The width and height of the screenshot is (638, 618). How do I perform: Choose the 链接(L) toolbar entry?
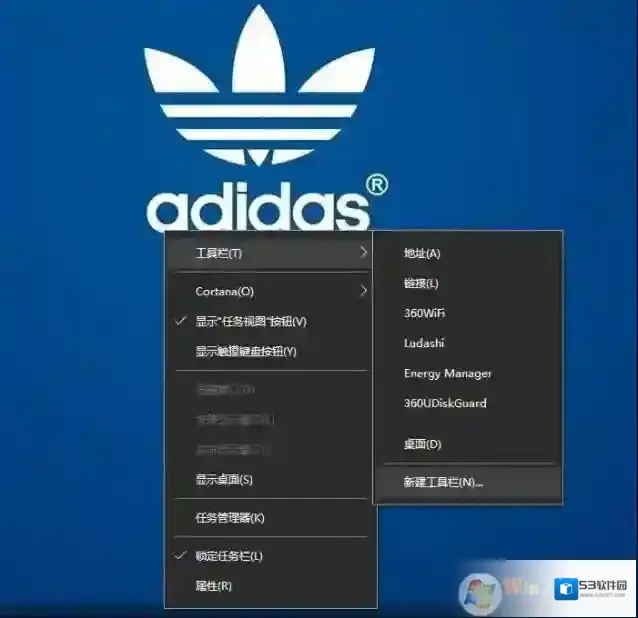click(421, 284)
